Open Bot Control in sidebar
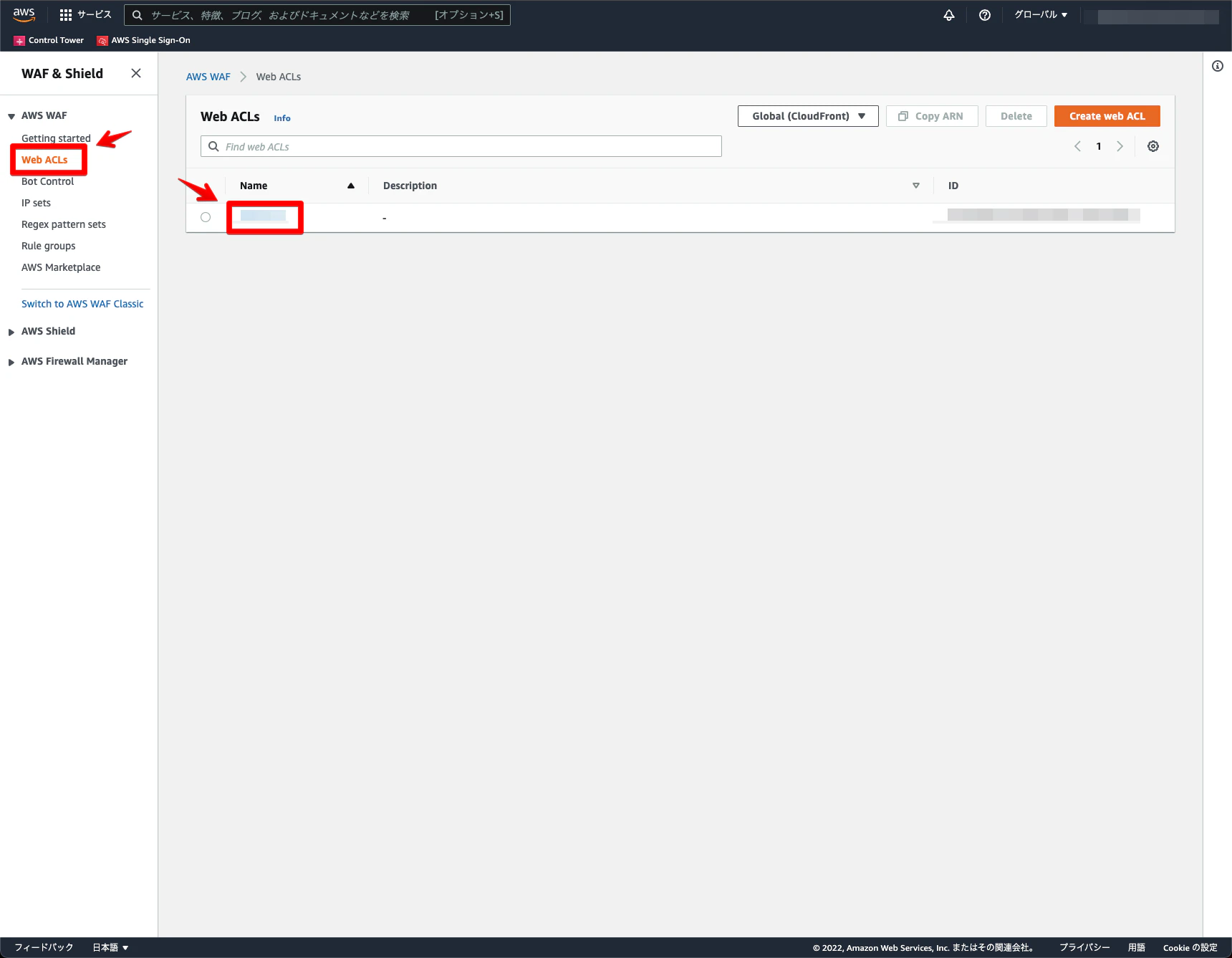 (47, 181)
